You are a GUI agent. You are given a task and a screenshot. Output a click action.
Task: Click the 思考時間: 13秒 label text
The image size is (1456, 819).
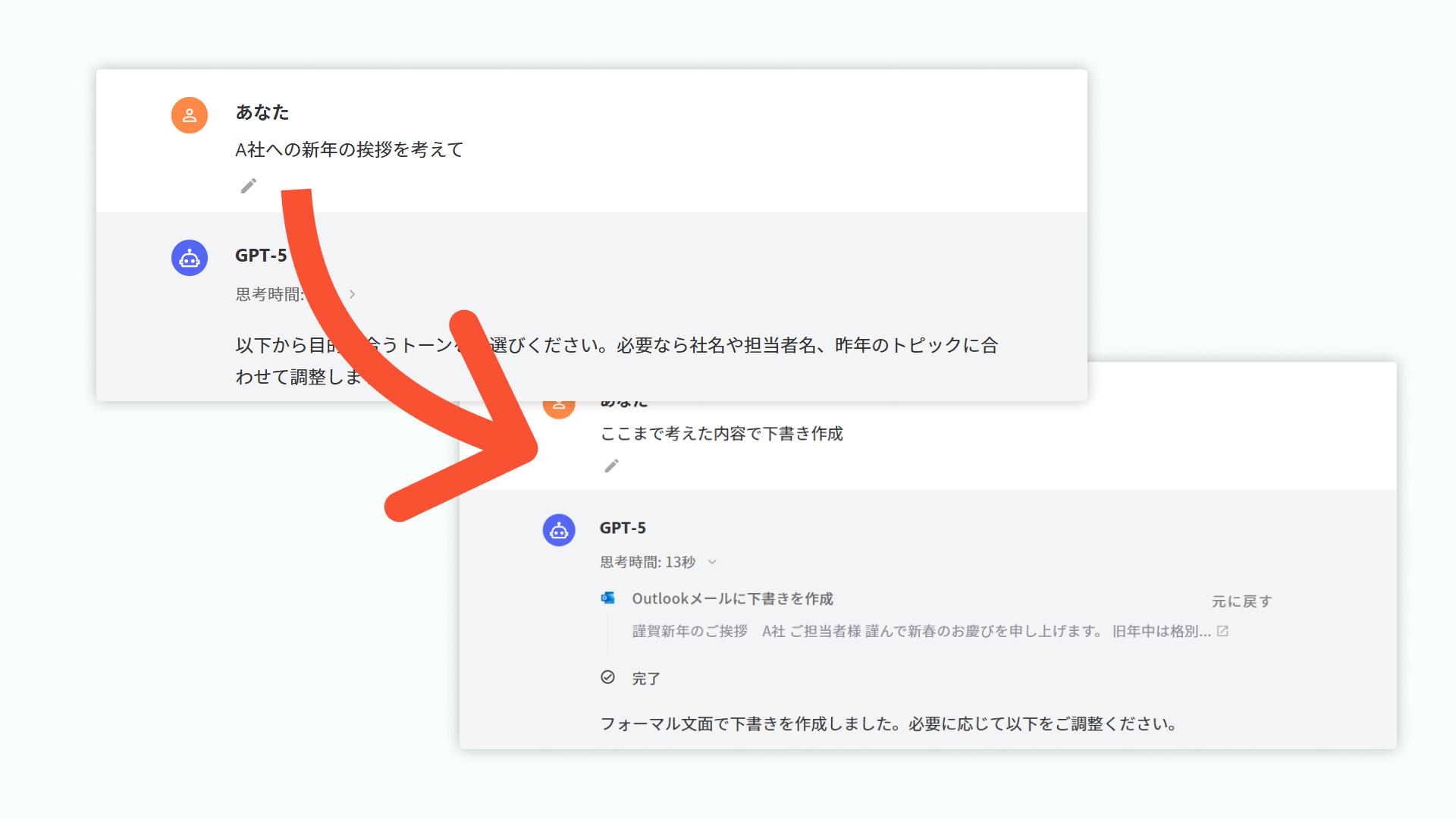coord(648,562)
